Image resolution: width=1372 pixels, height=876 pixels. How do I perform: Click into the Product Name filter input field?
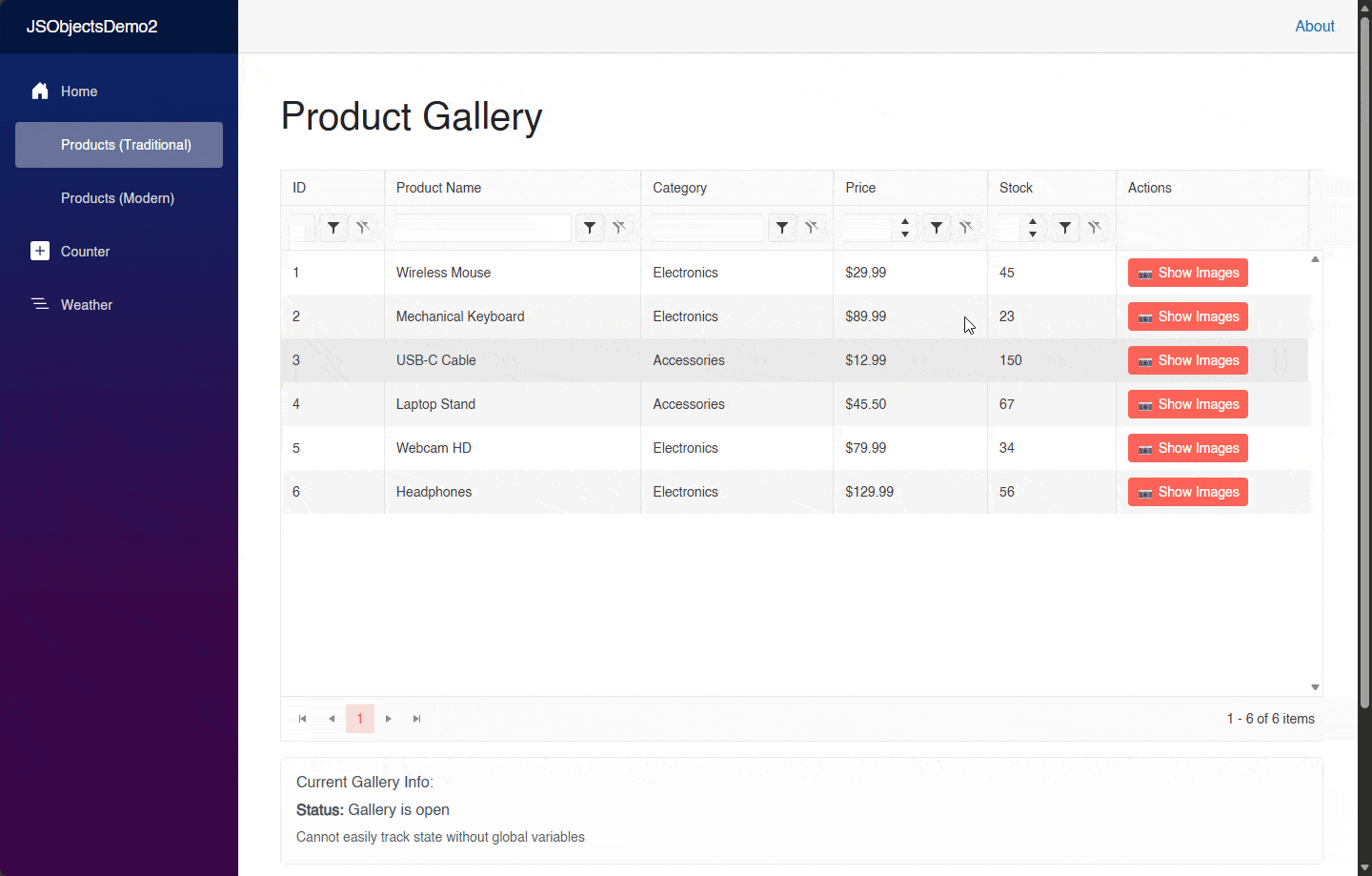pos(481,228)
